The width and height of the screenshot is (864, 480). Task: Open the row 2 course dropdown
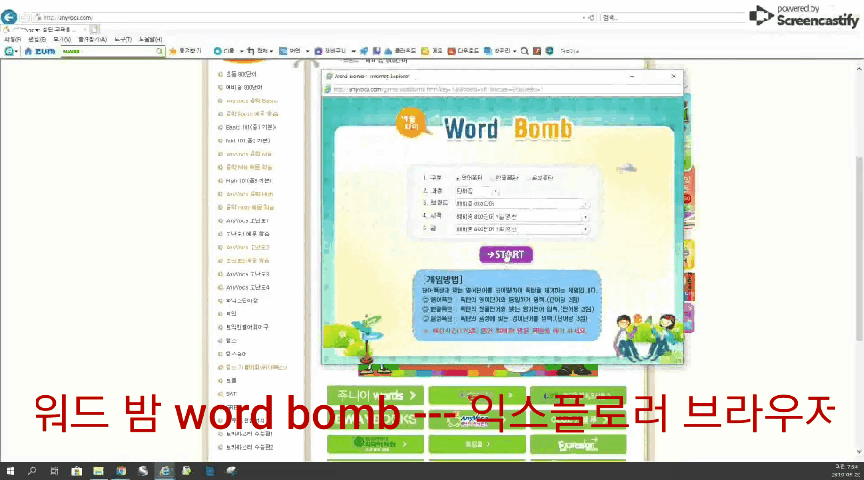[x=477, y=191]
